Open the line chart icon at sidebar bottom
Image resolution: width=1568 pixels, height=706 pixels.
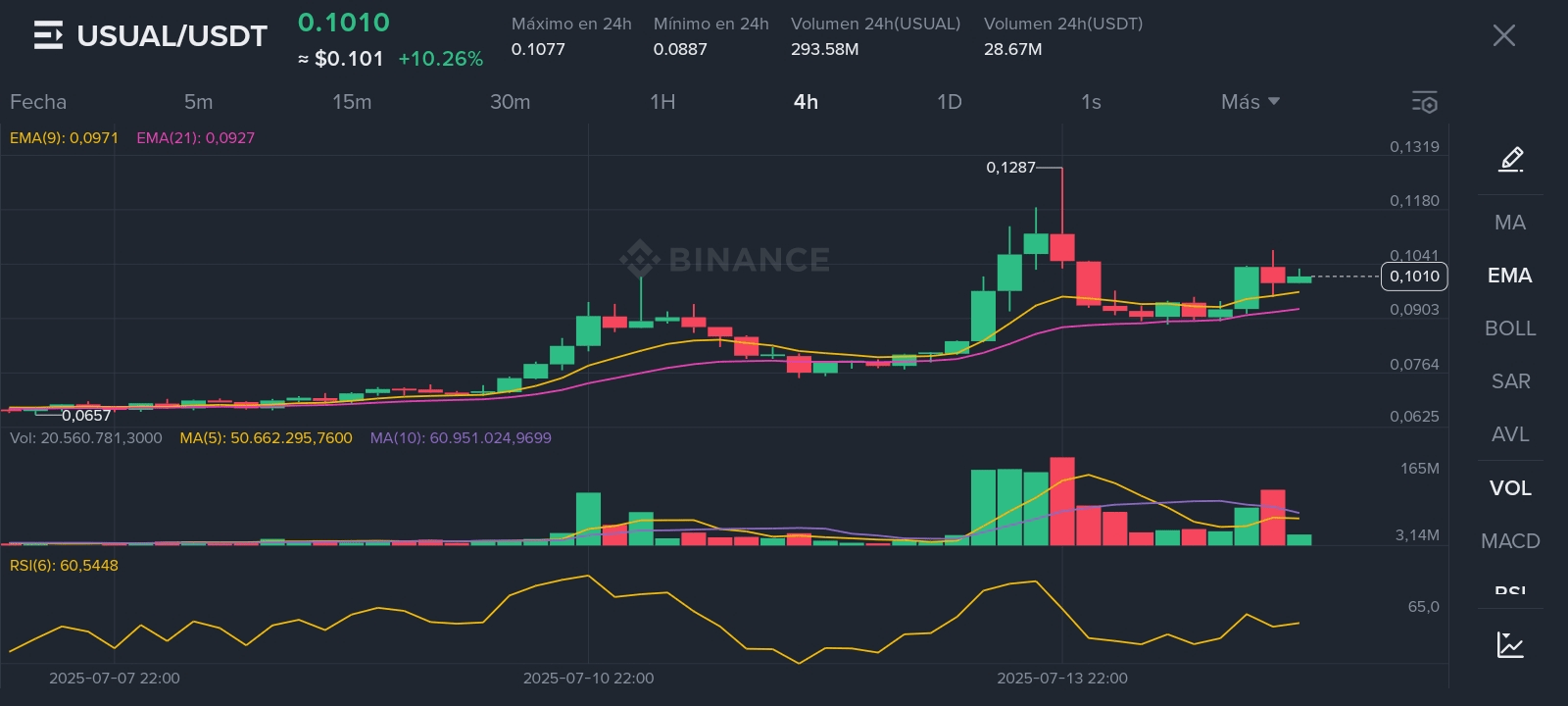[1510, 644]
